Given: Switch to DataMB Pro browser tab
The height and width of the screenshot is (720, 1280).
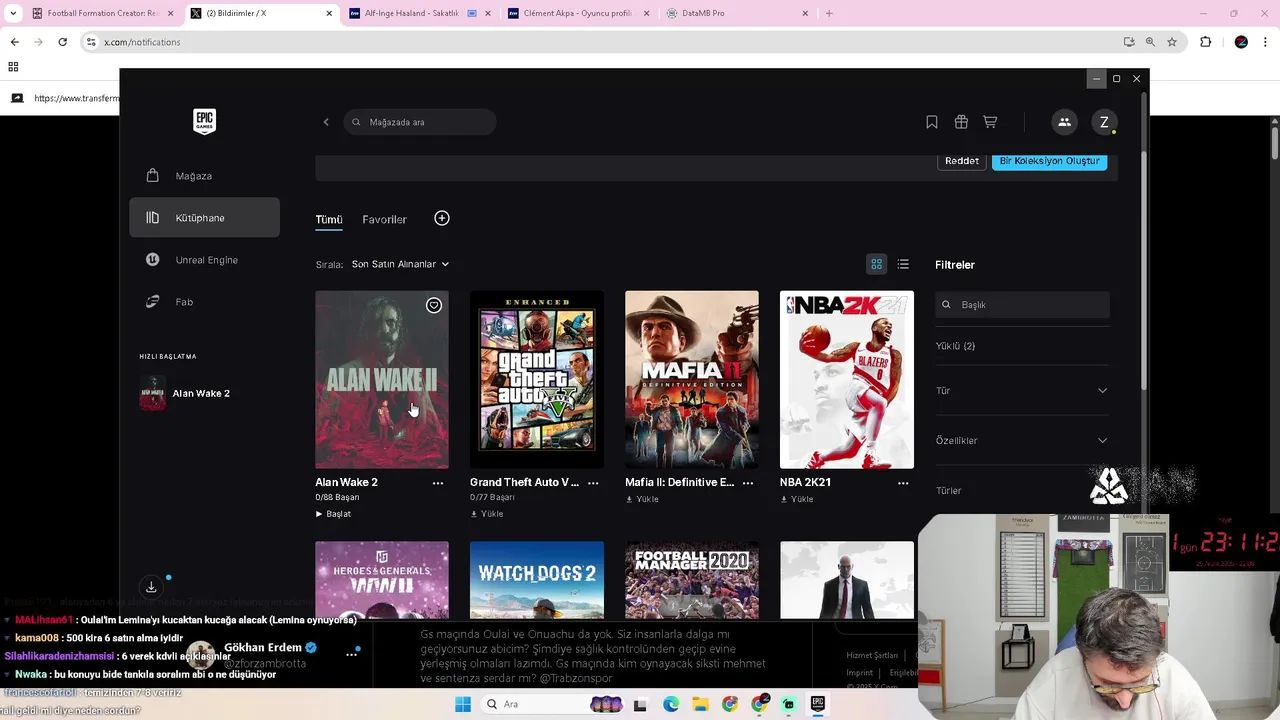Looking at the screenshot, I should point(737,13).
